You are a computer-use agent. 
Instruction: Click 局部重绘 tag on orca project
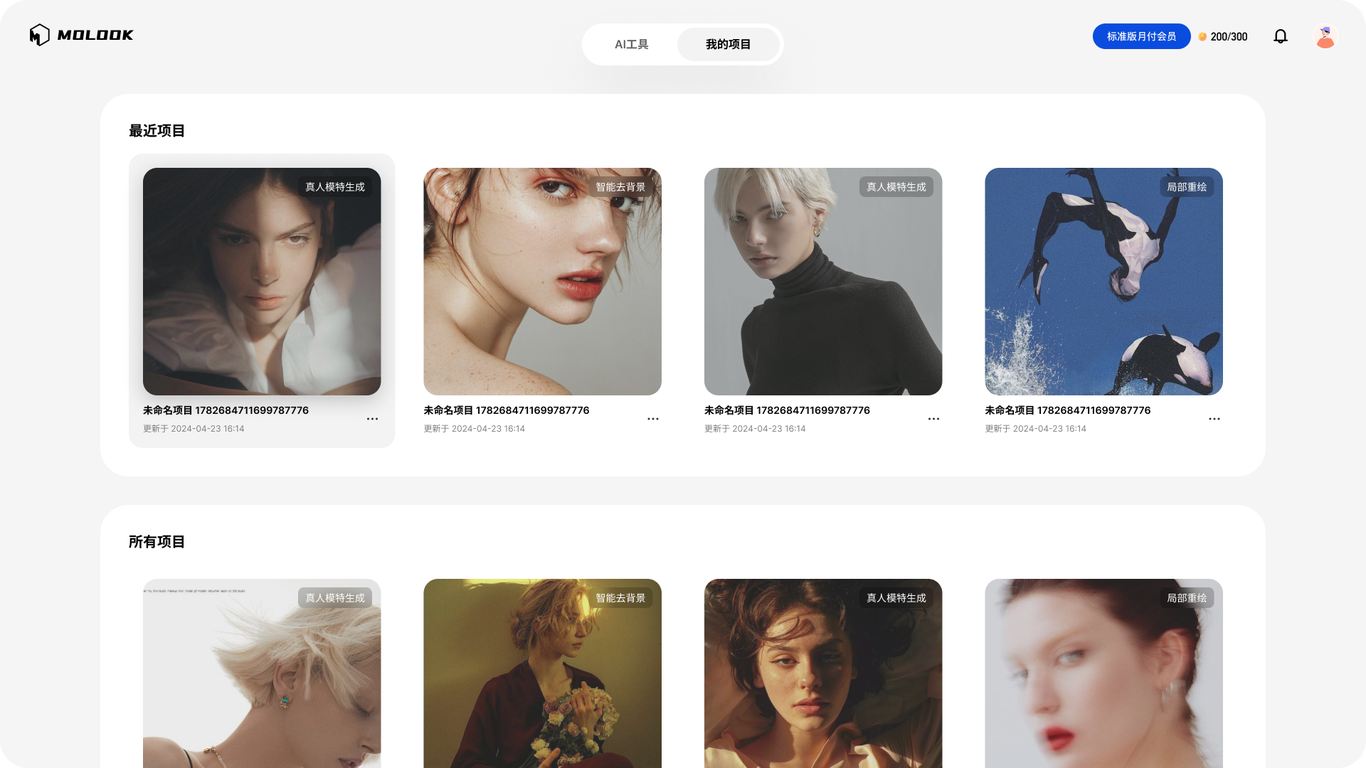tap(1187, 187)
